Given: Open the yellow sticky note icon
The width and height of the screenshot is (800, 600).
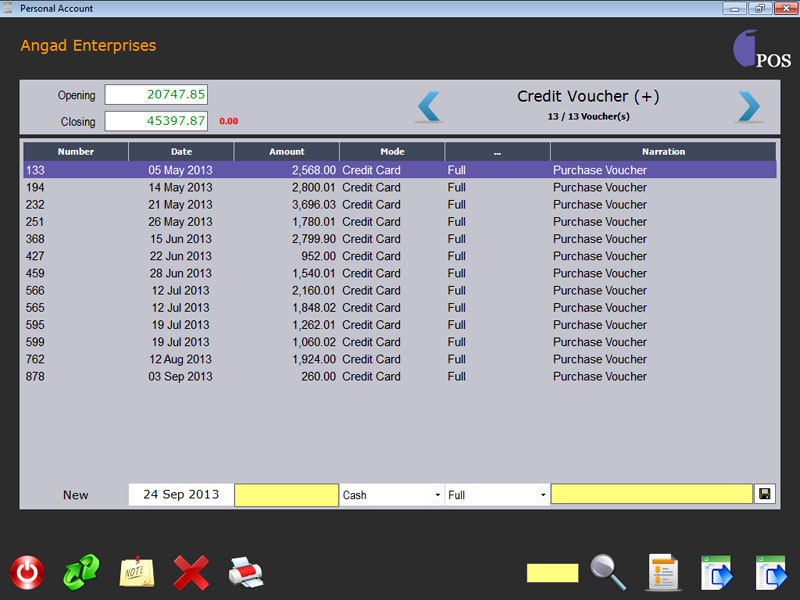Looking at the screenshot, I should pos(136,572).
